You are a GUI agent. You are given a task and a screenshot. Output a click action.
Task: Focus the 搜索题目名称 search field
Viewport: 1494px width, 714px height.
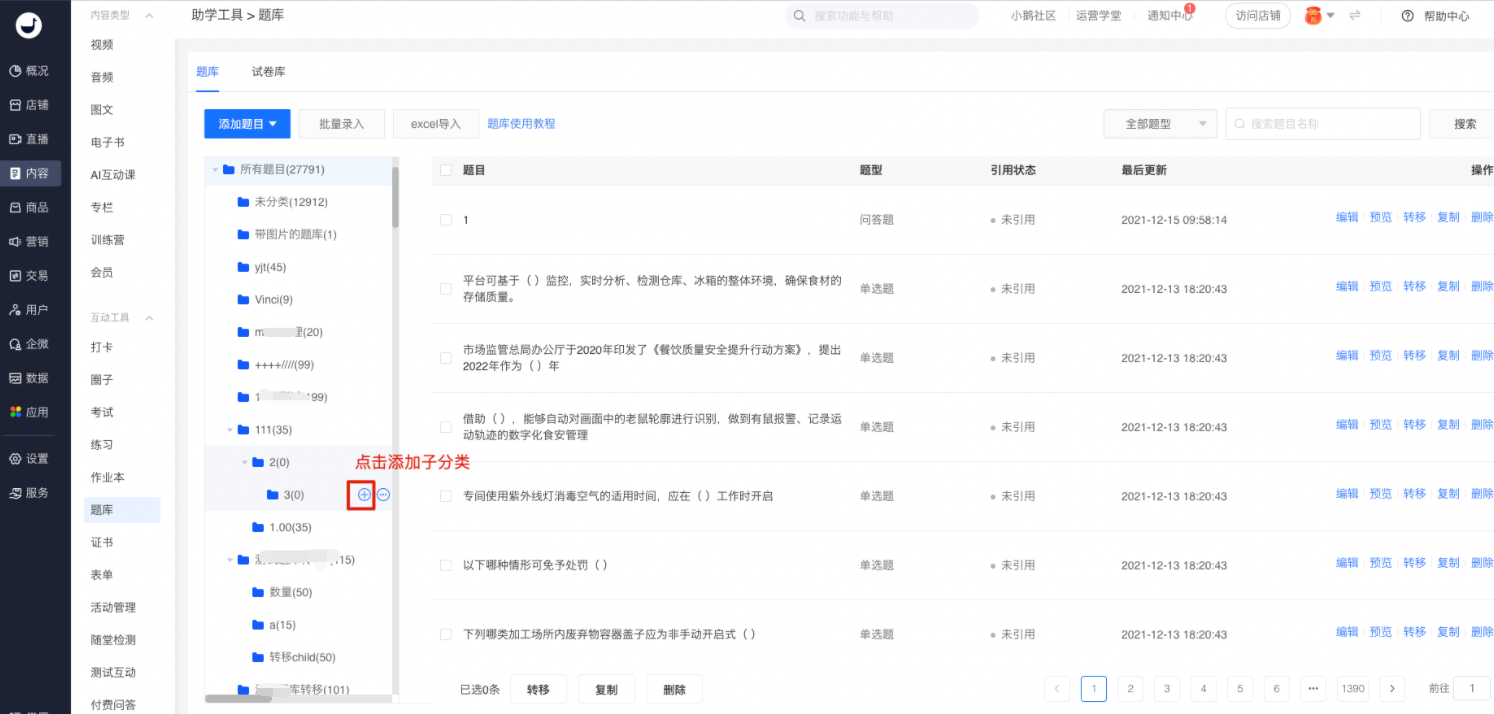[x=1323, y=124]
